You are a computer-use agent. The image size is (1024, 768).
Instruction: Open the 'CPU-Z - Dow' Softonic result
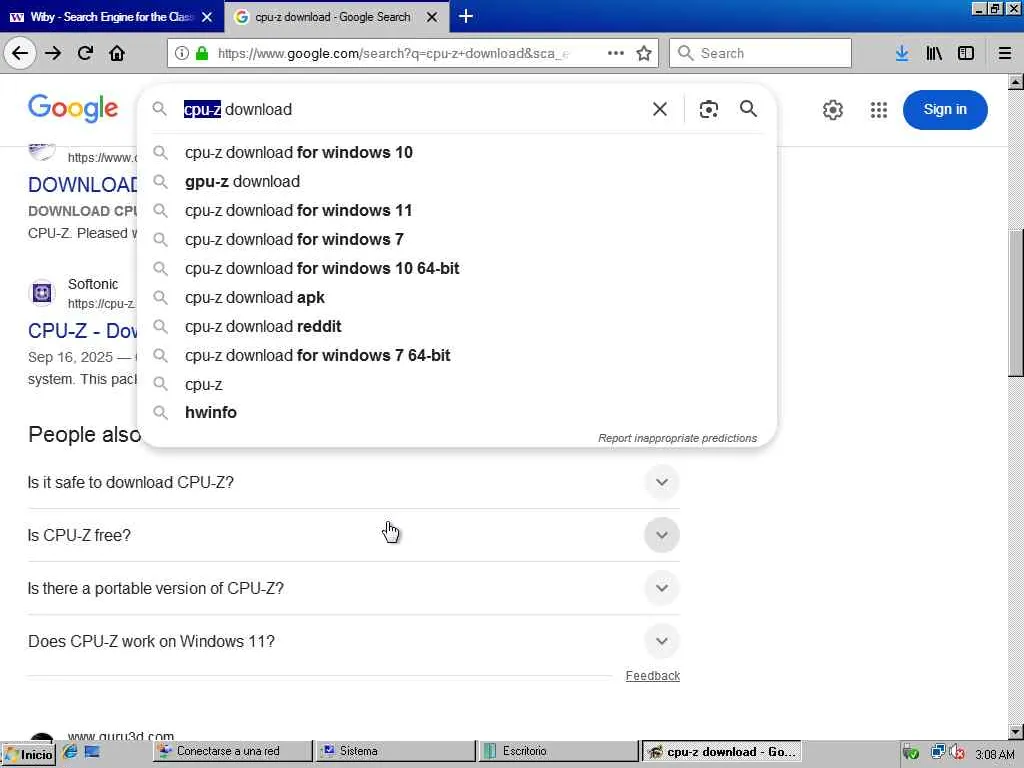83,330
